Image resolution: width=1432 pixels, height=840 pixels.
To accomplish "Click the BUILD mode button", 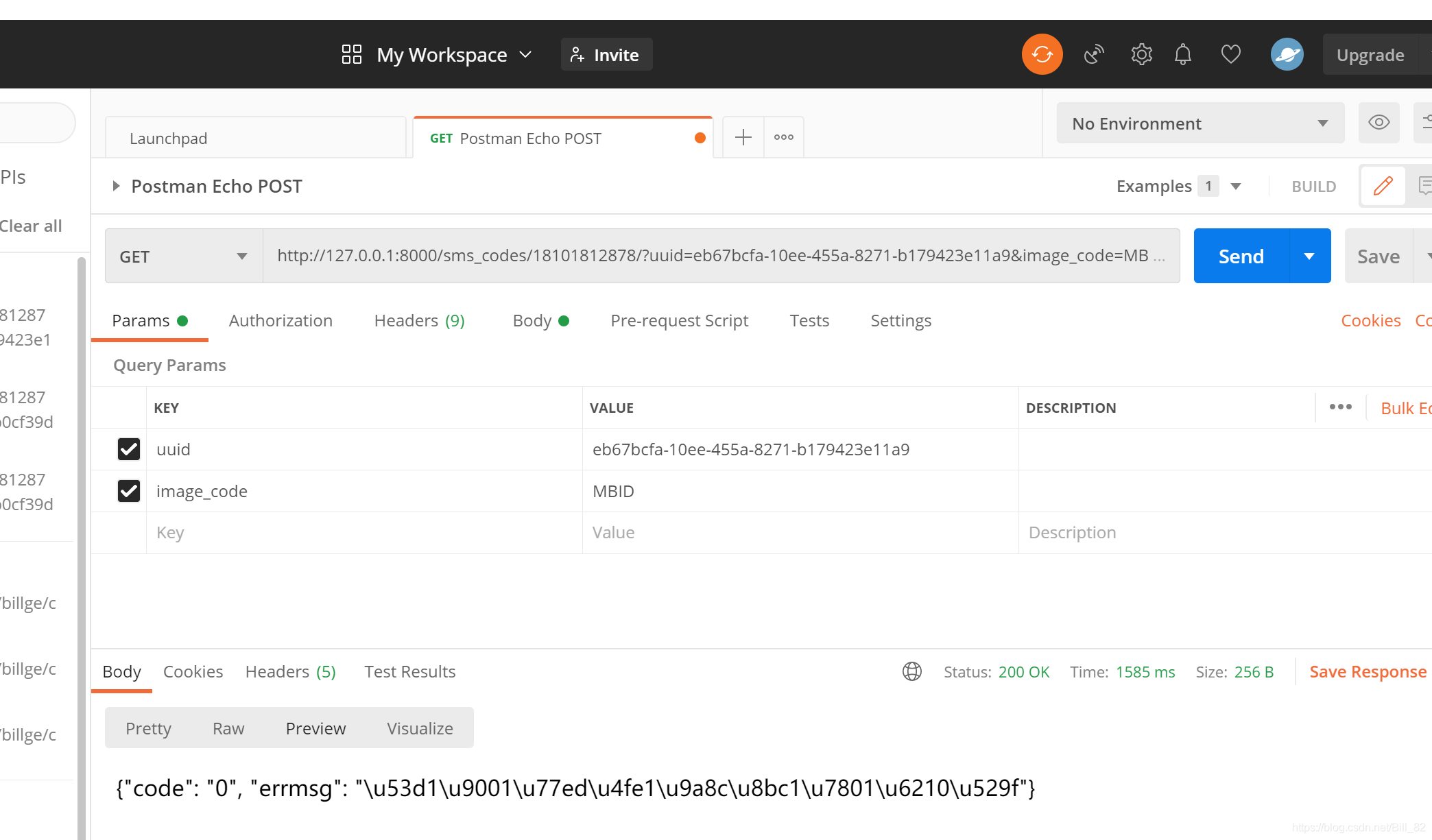I will pos(1313,186).
